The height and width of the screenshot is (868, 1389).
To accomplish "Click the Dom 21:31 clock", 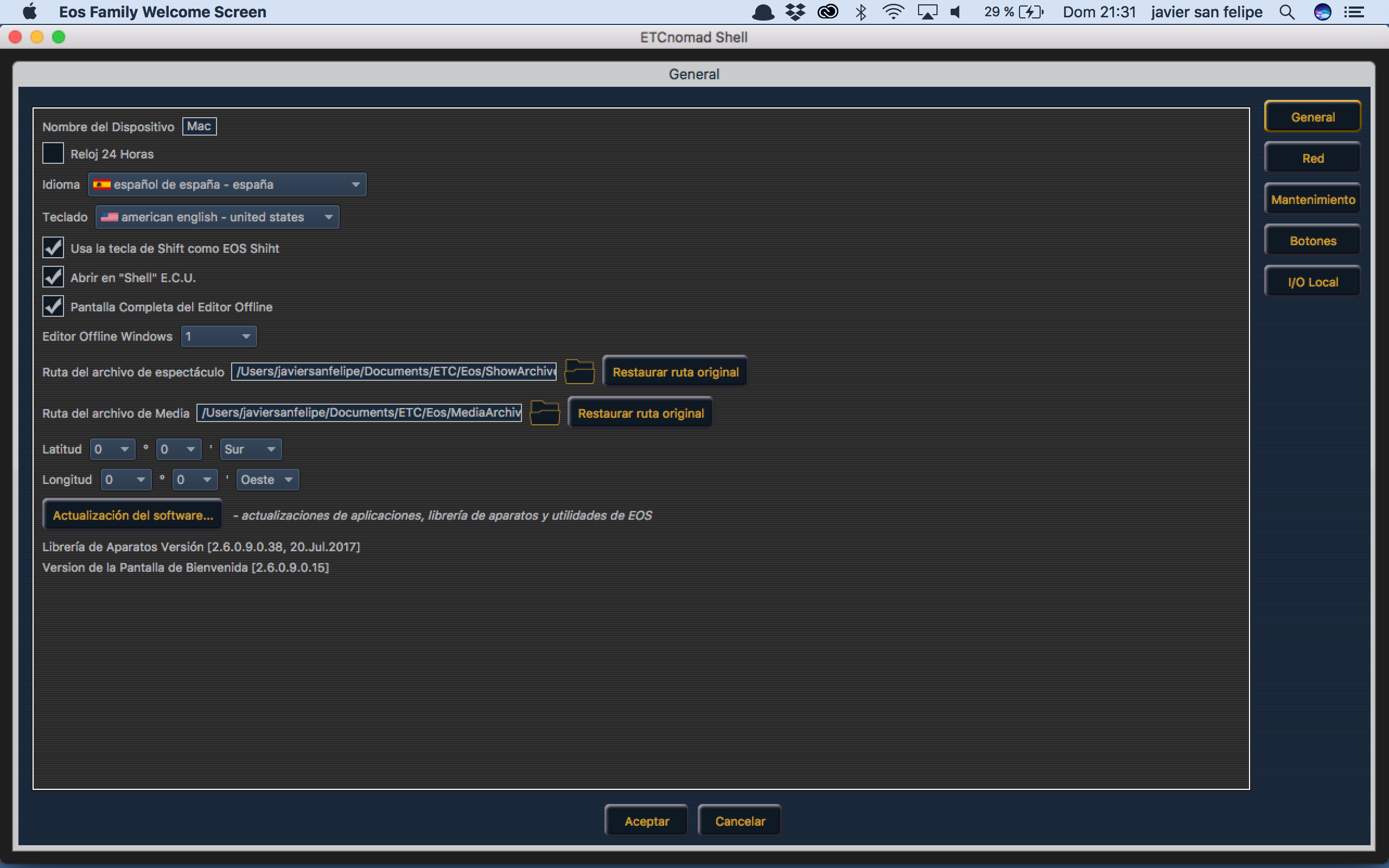I will tap(1099, 12).
